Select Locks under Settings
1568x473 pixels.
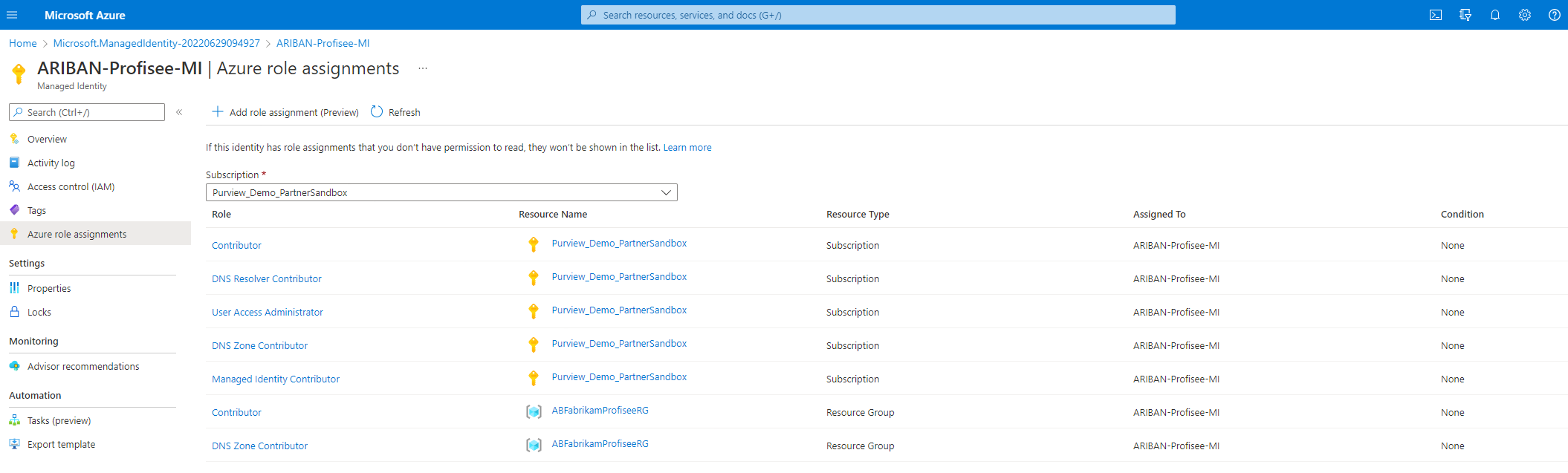click(39, 312)
